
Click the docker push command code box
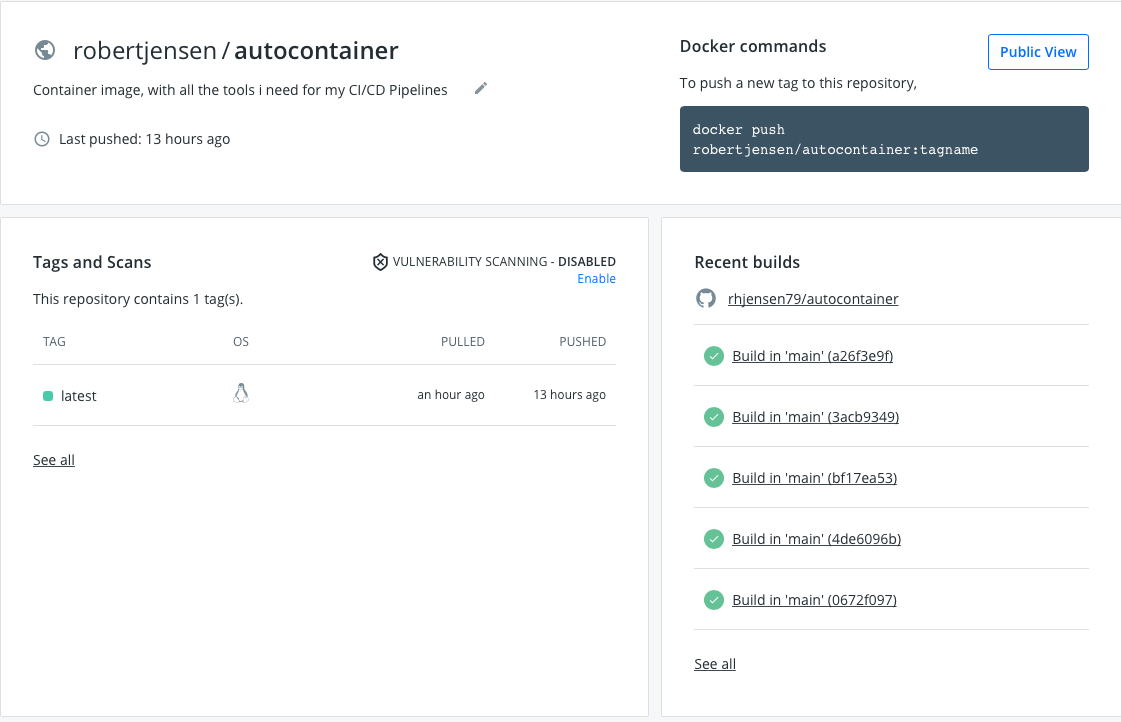[884, 139]
